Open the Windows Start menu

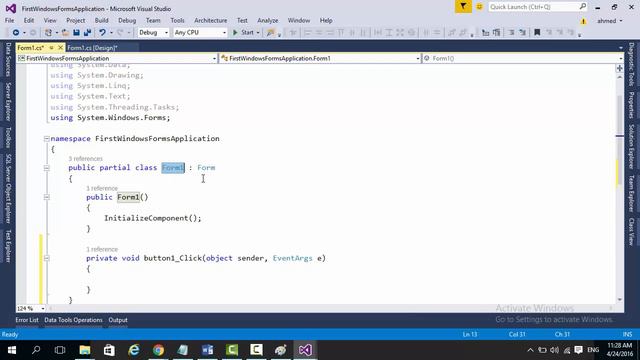tap(12, 350)
